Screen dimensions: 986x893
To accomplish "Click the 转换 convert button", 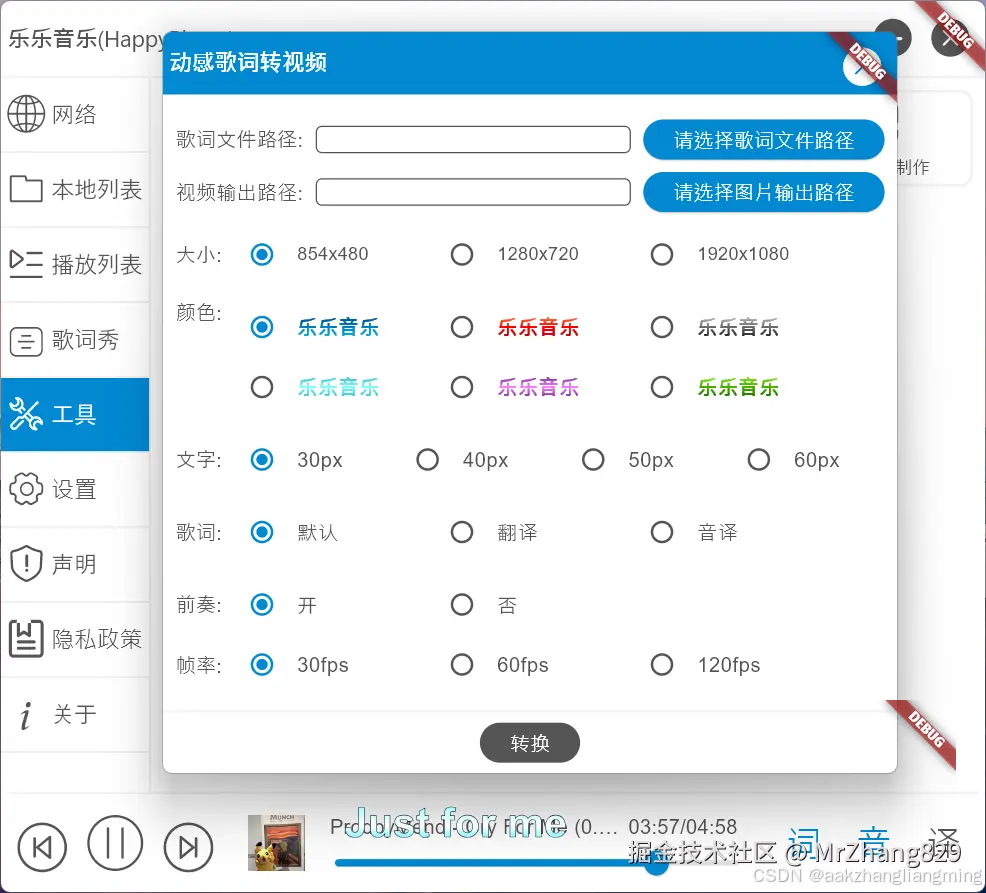I will [x=529, y=743].
